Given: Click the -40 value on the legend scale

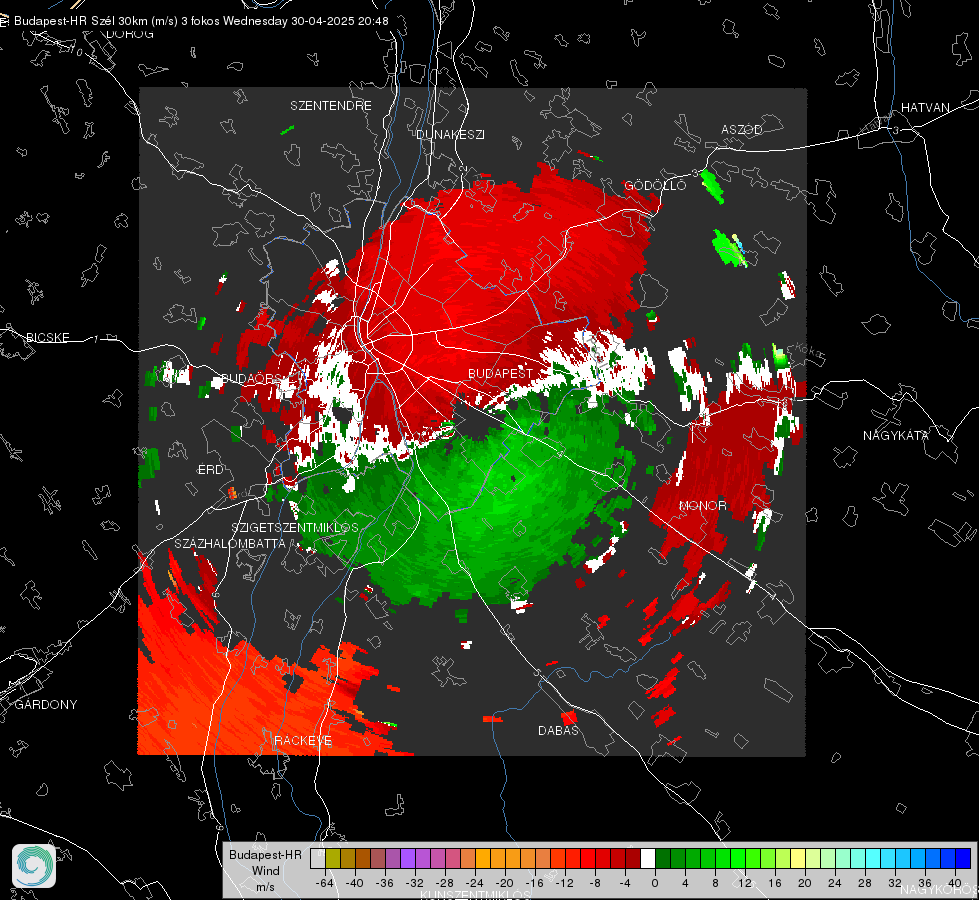Looking at the screenshot, I should 355,883.
